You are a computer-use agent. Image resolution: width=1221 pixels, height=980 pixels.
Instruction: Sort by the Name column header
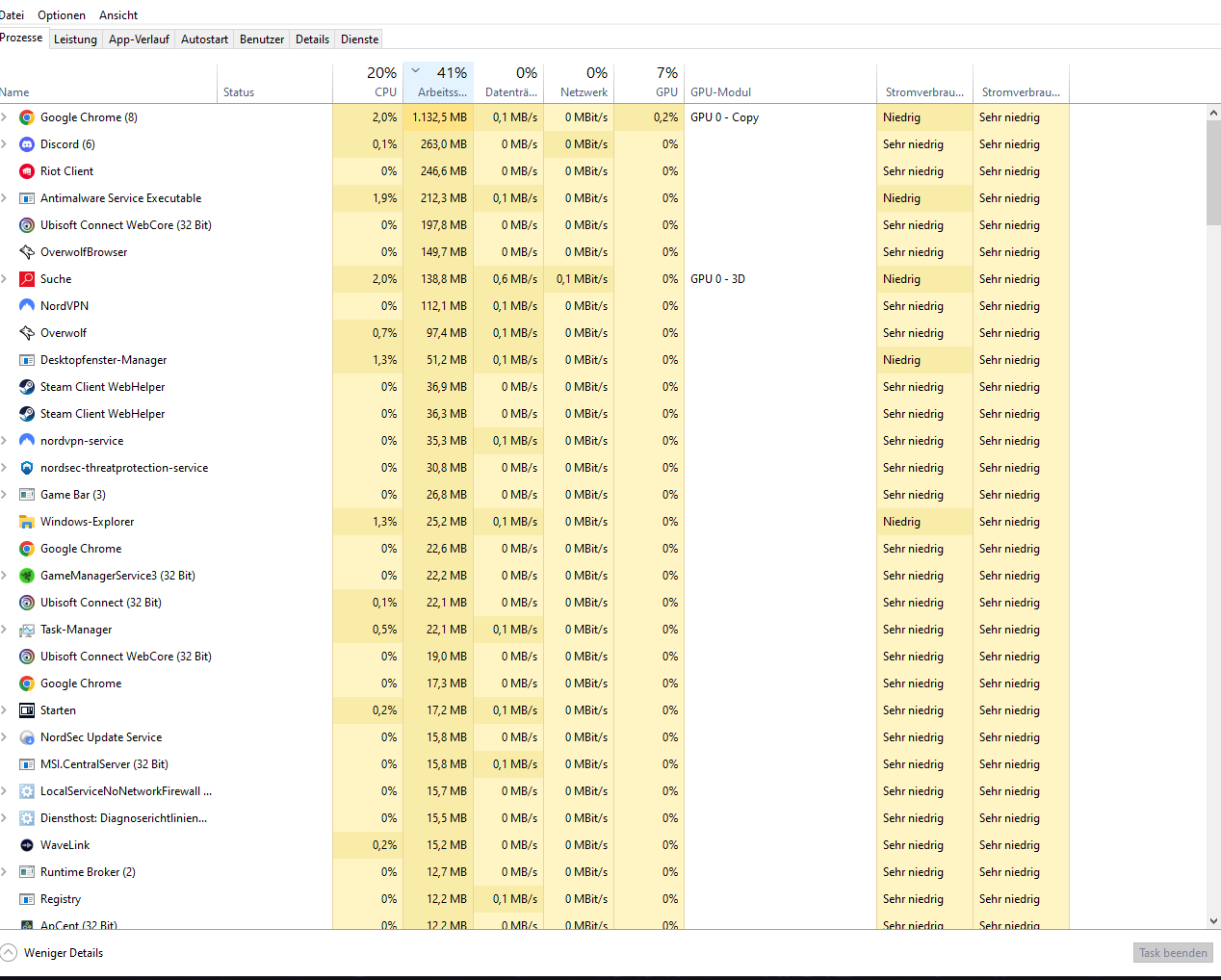coord(108,83)
